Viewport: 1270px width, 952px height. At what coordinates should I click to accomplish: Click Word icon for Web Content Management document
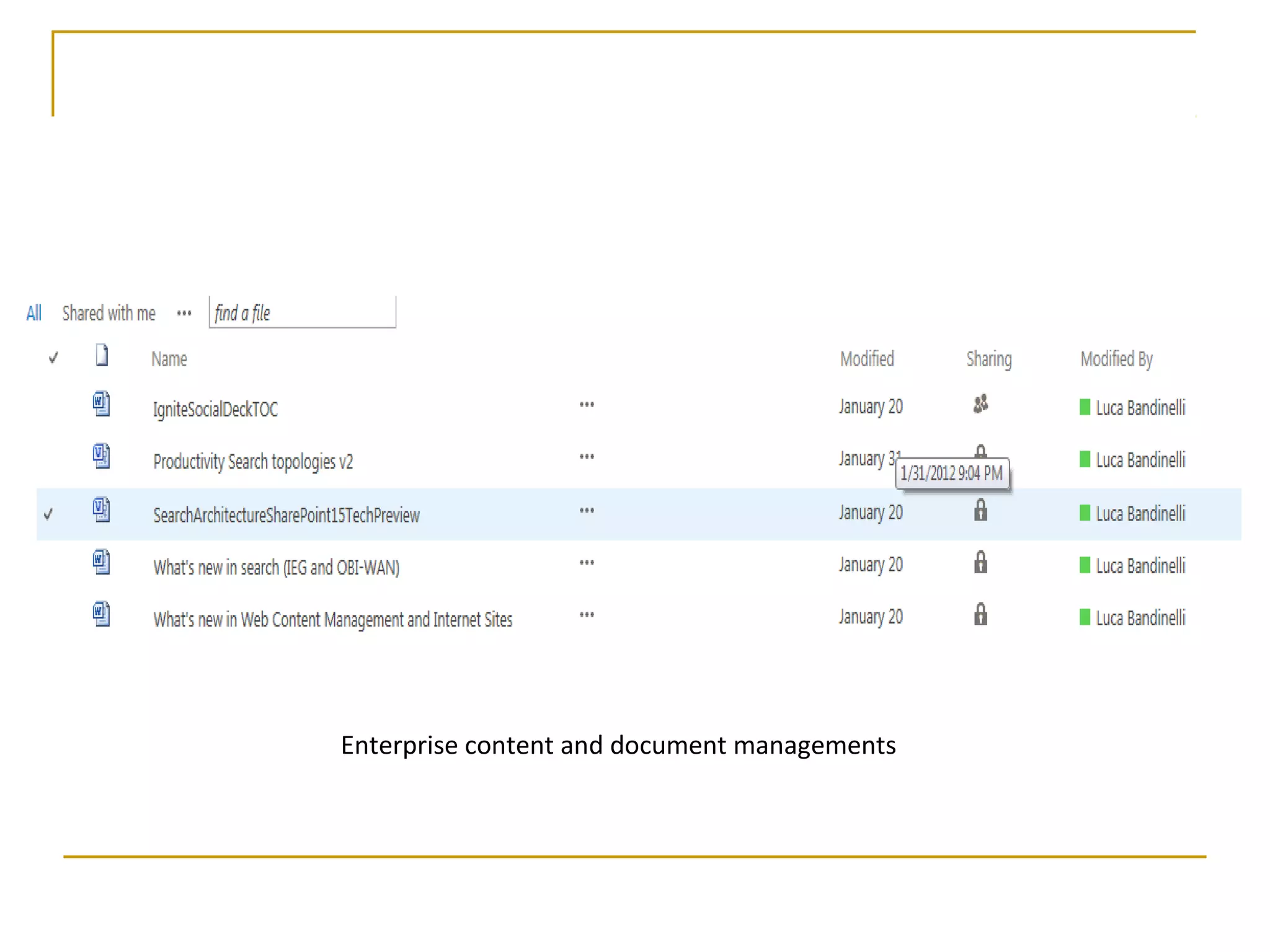(x=102, y=614)
